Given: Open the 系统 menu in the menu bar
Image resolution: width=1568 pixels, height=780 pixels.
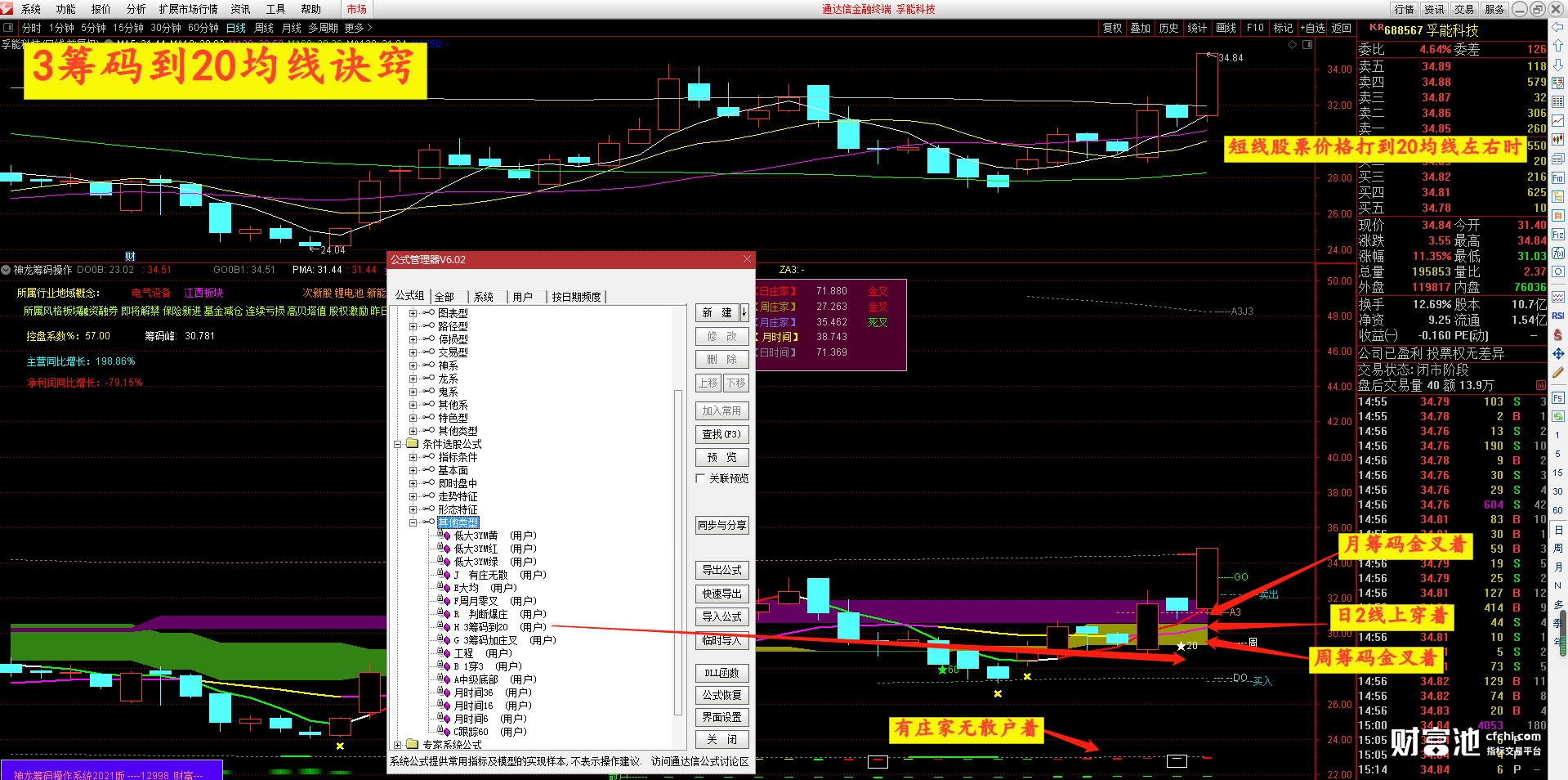Looking at the screenshot, I should [x=31, y=9].
